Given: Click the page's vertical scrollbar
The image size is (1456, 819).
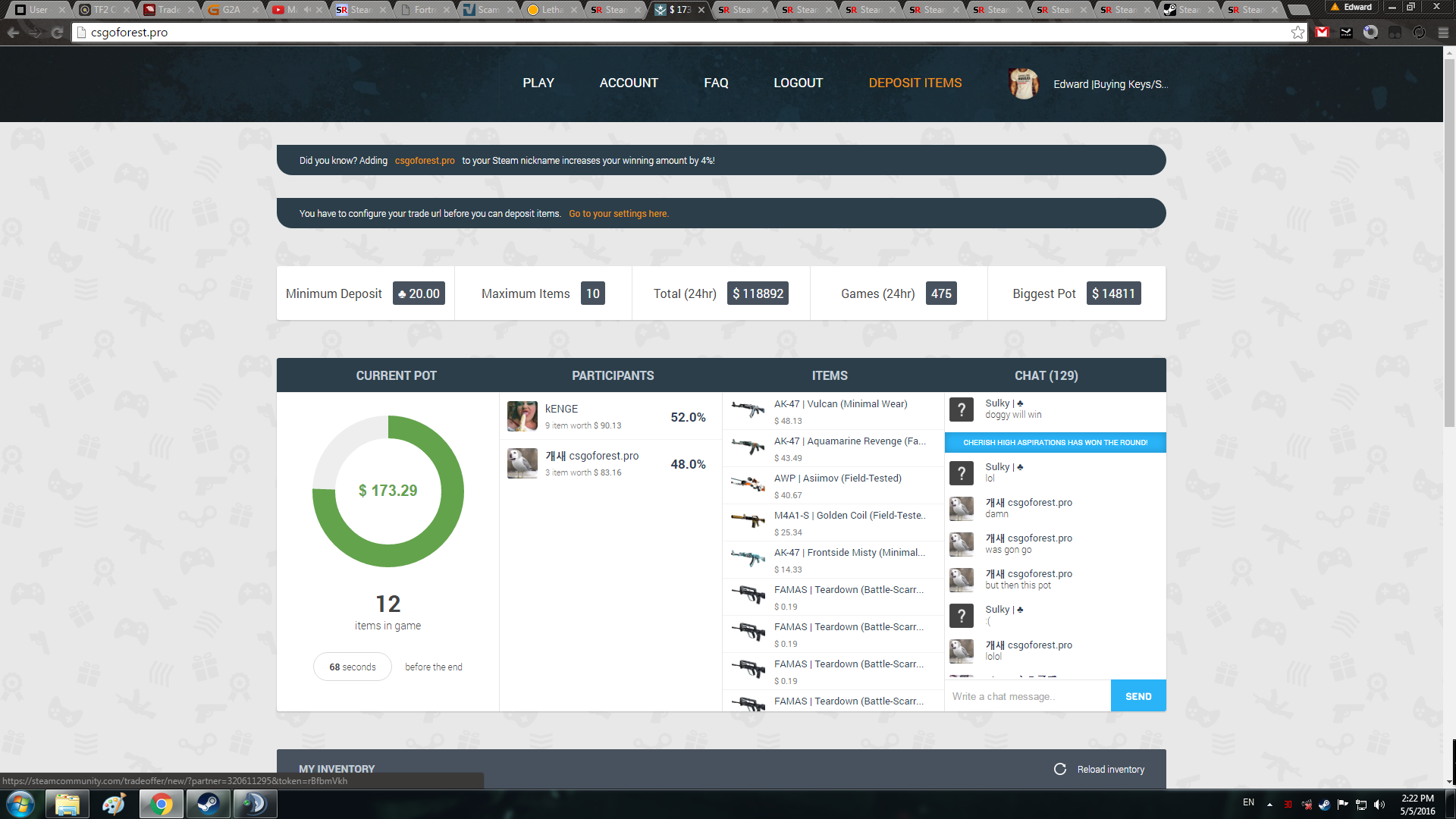Looking at the screenshot, I should point(1449,243).
